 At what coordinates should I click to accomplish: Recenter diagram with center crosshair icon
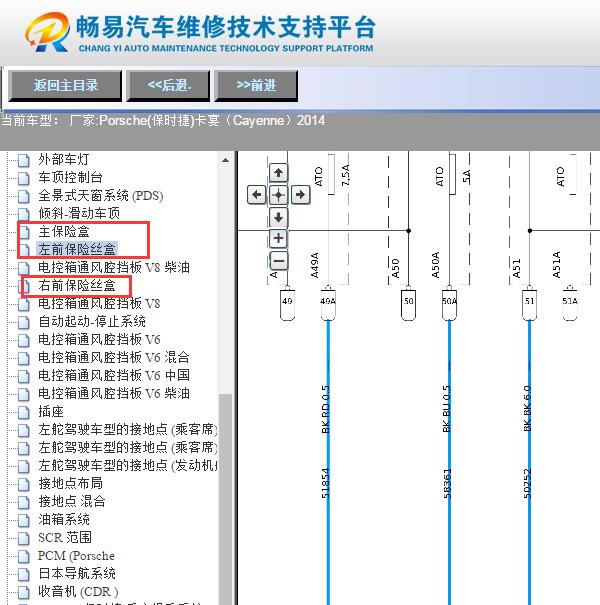click(x=278, y=194)
